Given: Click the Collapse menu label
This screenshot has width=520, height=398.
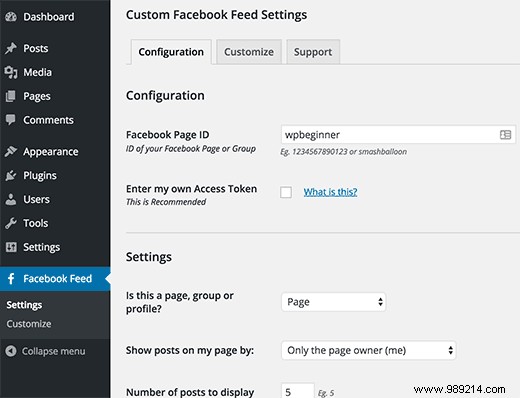Looking at the screenshot, I should coord(54,351).
